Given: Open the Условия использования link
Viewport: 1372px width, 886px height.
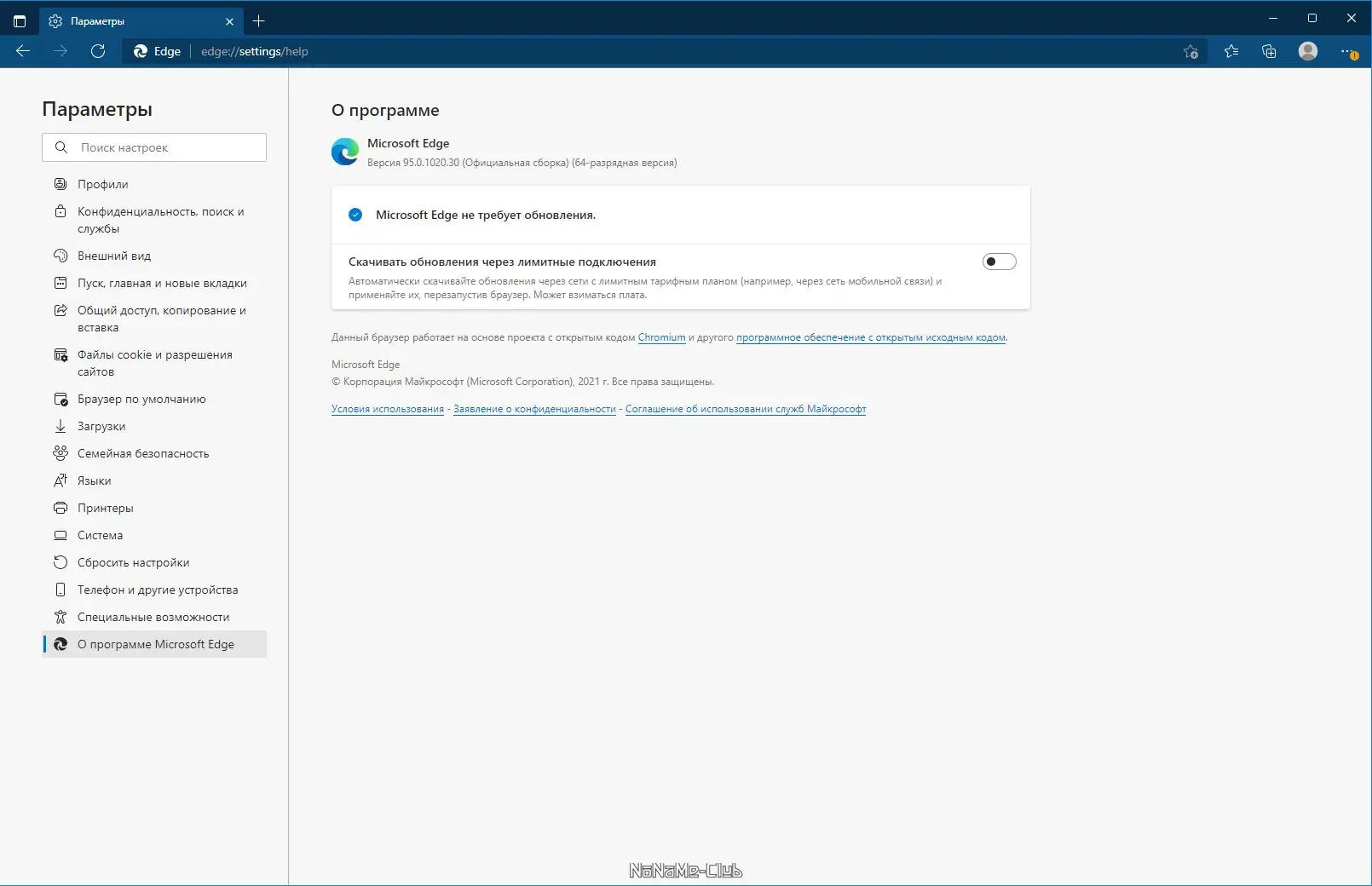Looking at the screenshot, I should [388, 409].
